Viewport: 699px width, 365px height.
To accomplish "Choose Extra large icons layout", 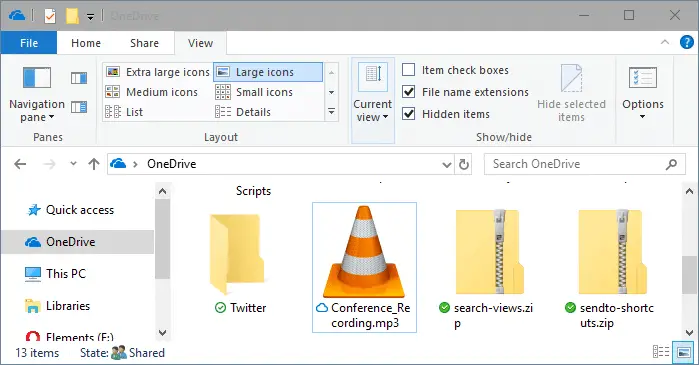I will 158,72.
